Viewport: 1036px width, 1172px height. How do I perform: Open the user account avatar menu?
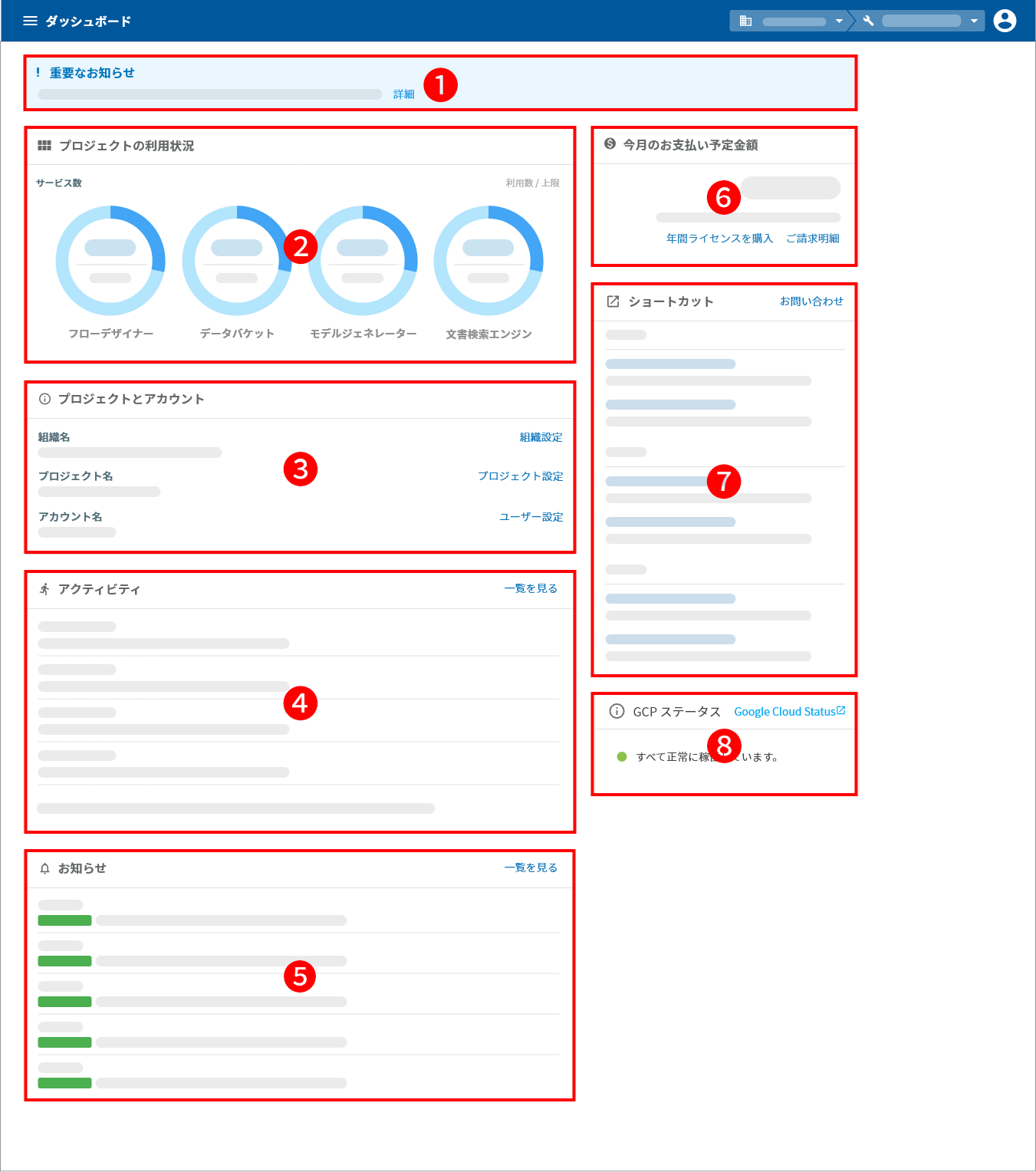(x=1005, y=21)
